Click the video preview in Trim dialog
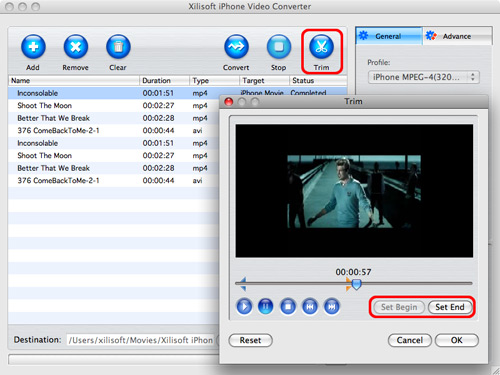Screen dimensions: 500x375 click(x=354, y=191)
